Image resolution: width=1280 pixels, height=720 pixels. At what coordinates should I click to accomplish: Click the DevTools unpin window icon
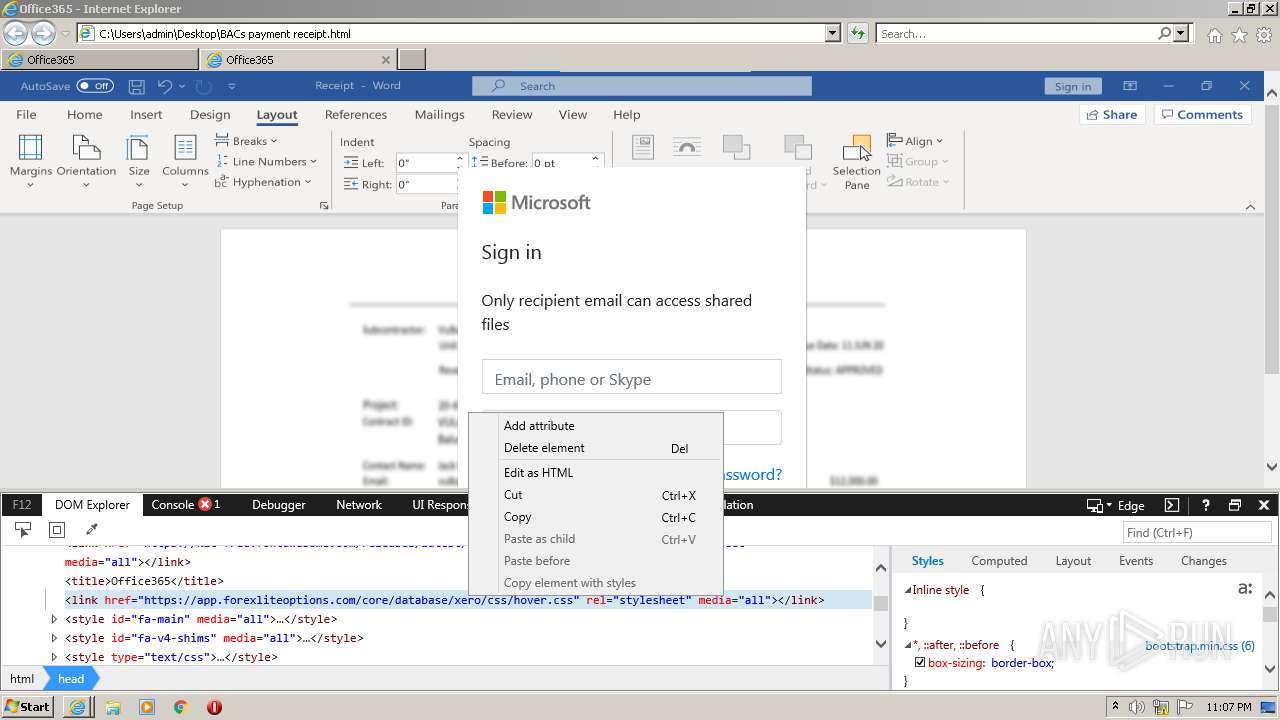[x=1235, y=505]
